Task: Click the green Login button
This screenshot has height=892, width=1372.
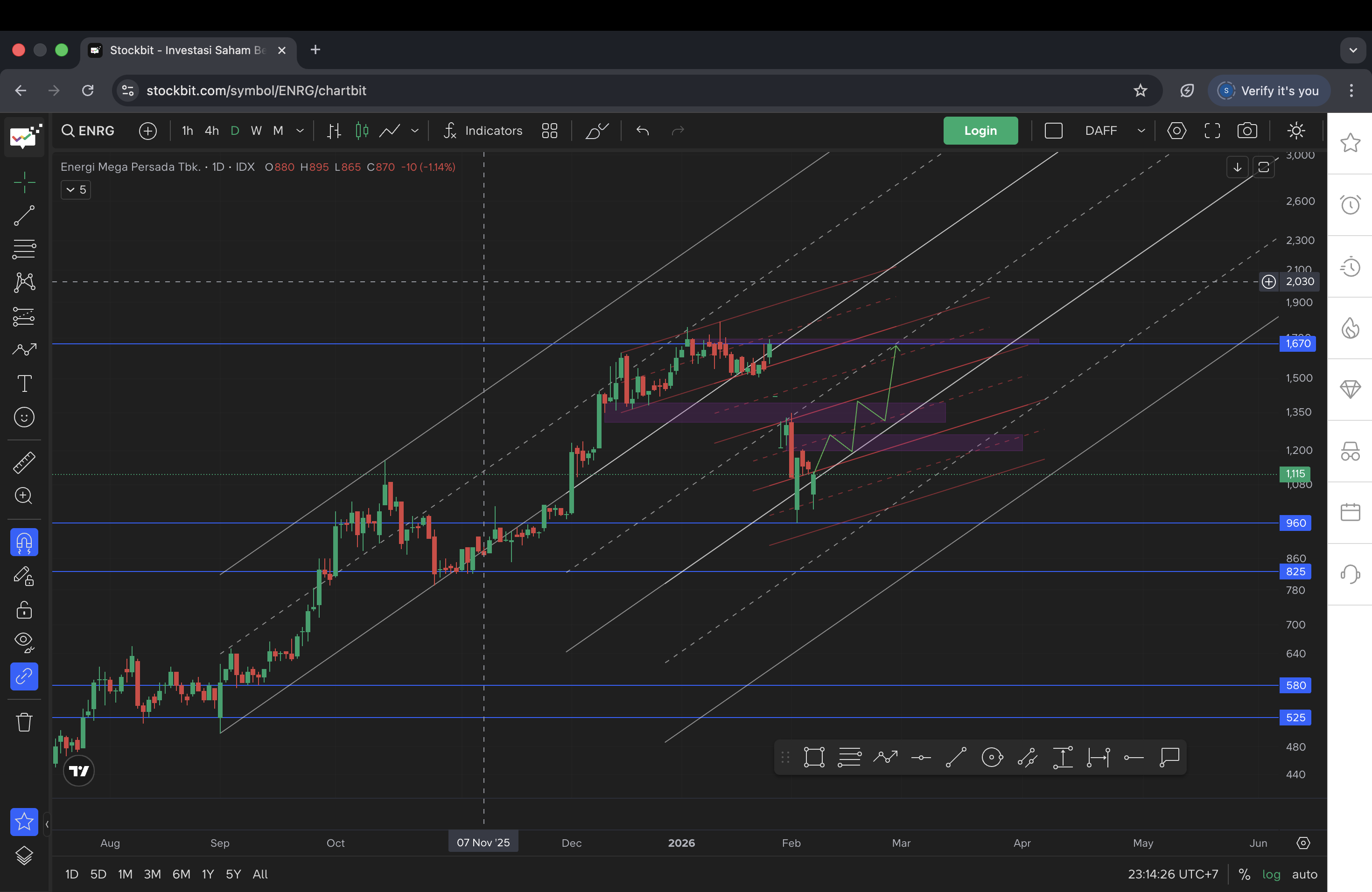Action: 980,131
